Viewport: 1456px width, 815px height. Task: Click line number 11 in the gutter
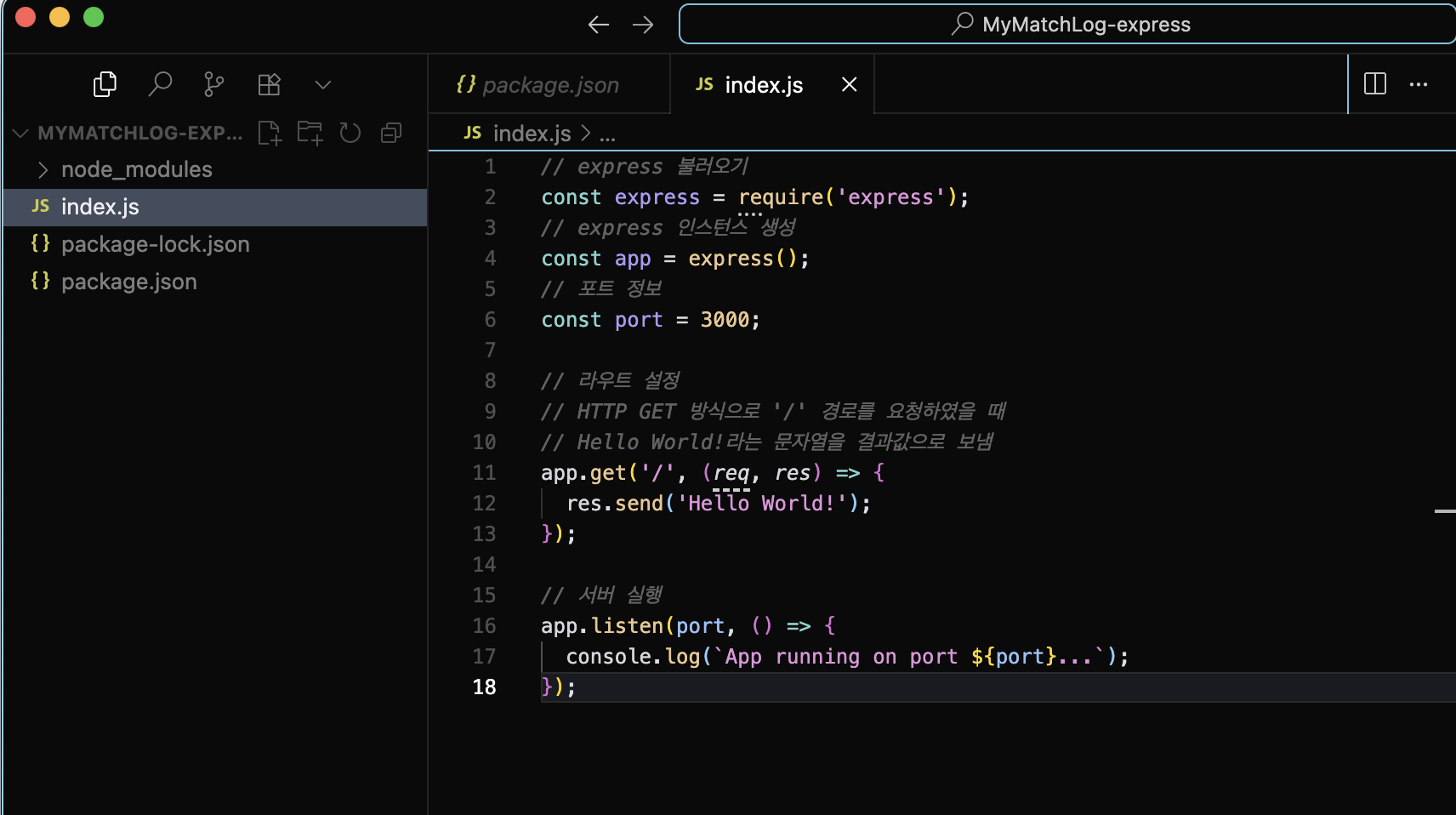click(484, 472)
